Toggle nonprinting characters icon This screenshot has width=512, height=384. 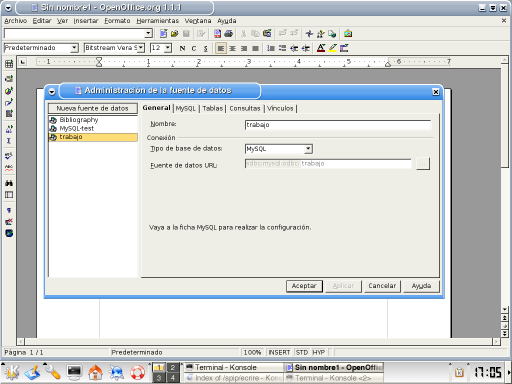click(x=9, y=210)
